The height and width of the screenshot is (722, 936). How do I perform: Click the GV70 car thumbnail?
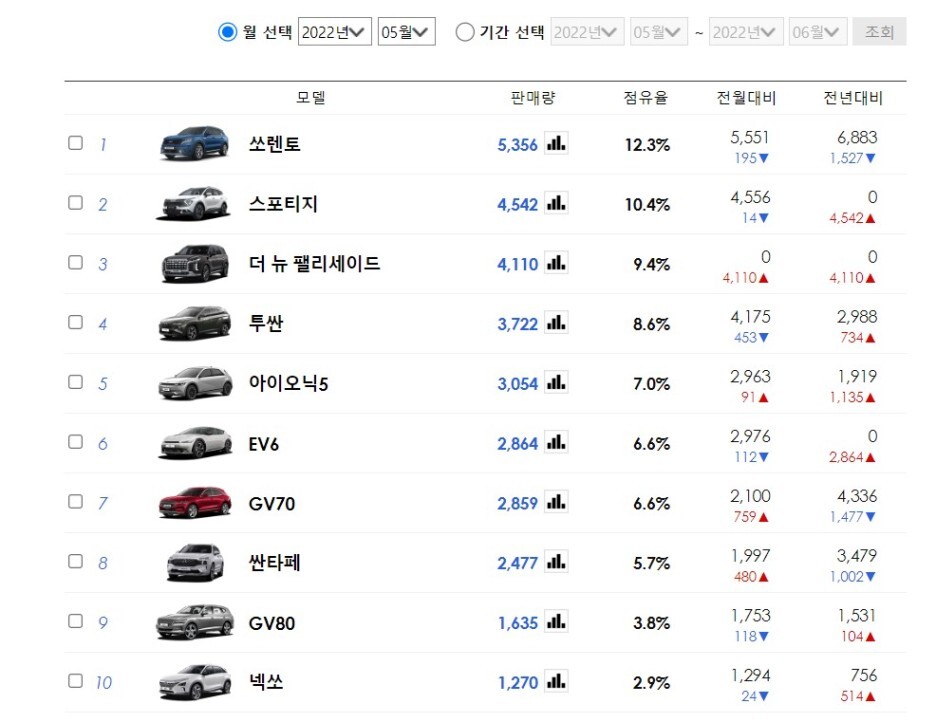(x=195, y=502)
